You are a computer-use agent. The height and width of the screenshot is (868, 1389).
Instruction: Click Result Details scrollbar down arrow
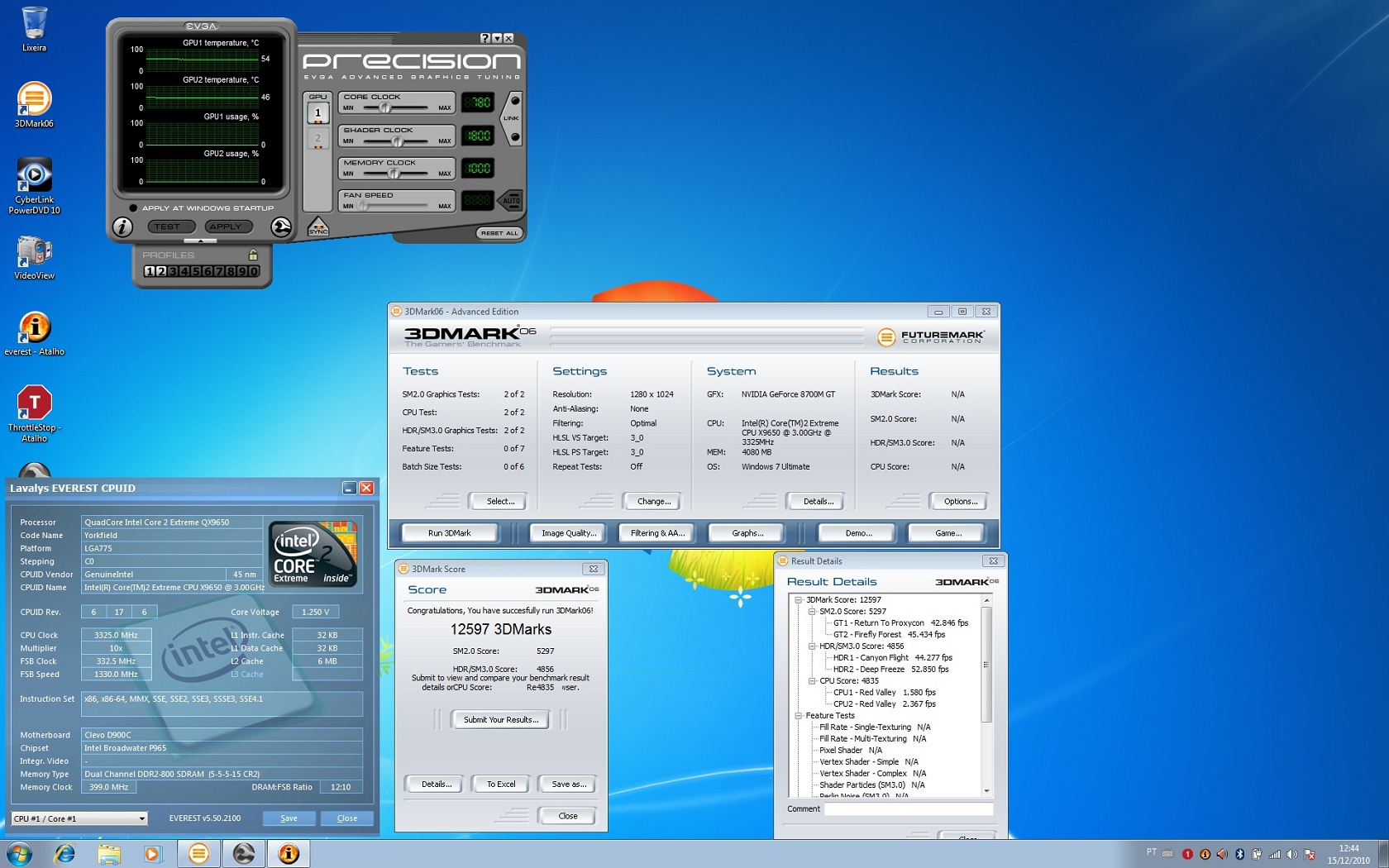pyautogui.click(x=986, y=791)
